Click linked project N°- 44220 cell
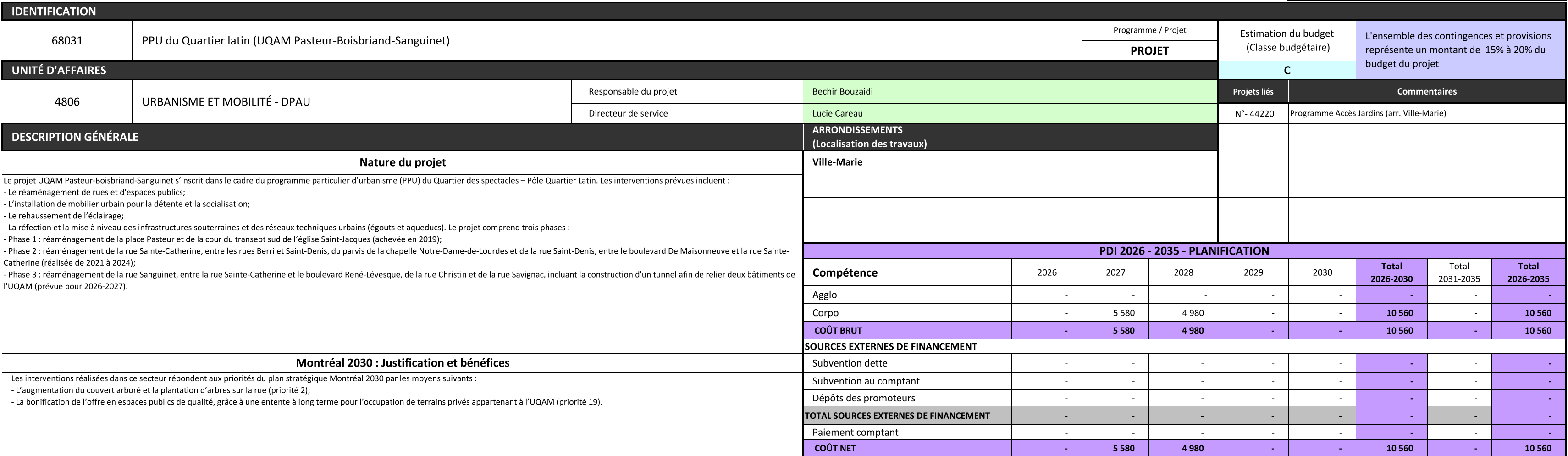This screenshot has height=456, width=1568. coord(1253,113)
